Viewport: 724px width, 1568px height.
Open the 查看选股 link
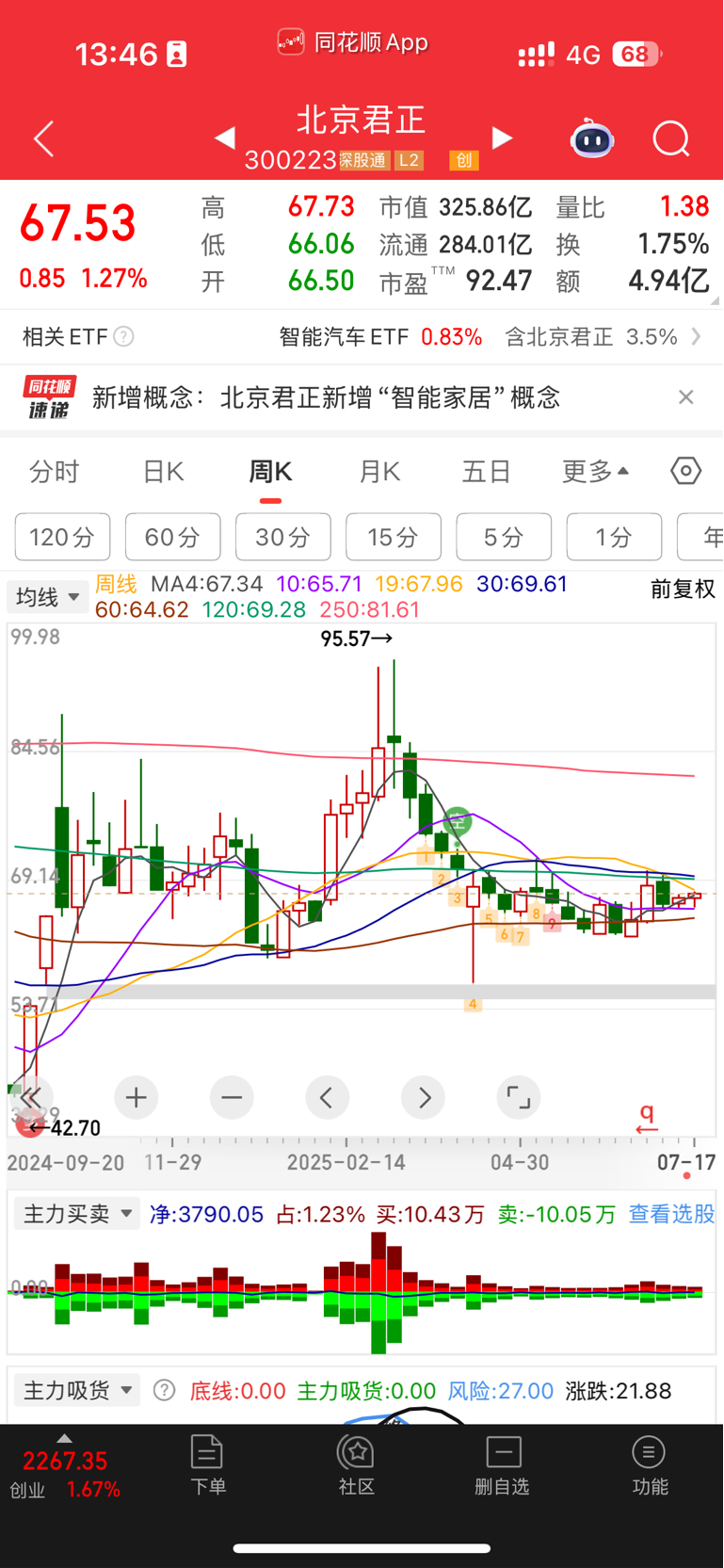[x=672, y=1214]
